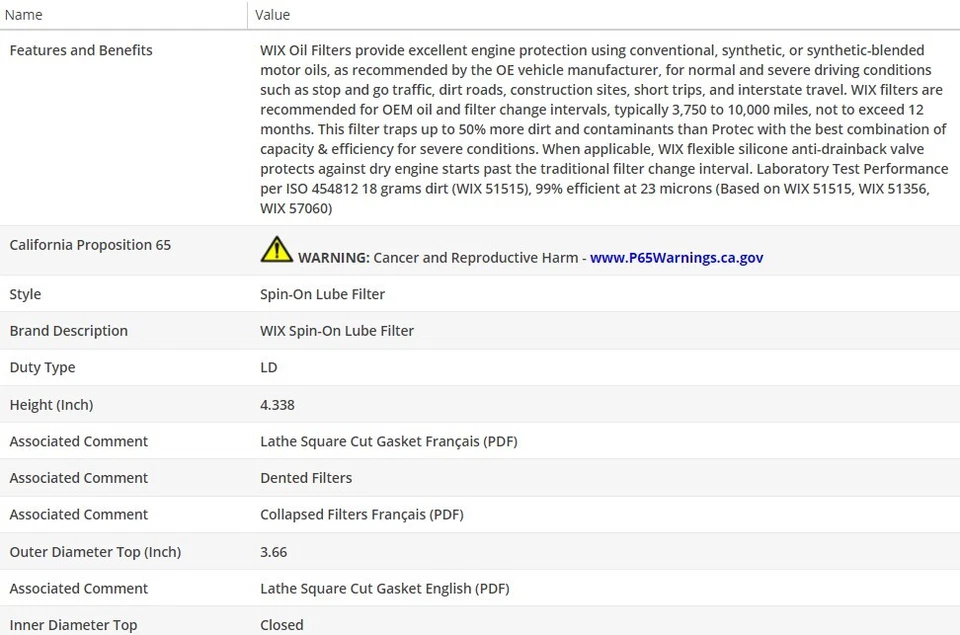Click the WARNING bold text
Screen dimensions: 960x635
(x=333, y=257)
